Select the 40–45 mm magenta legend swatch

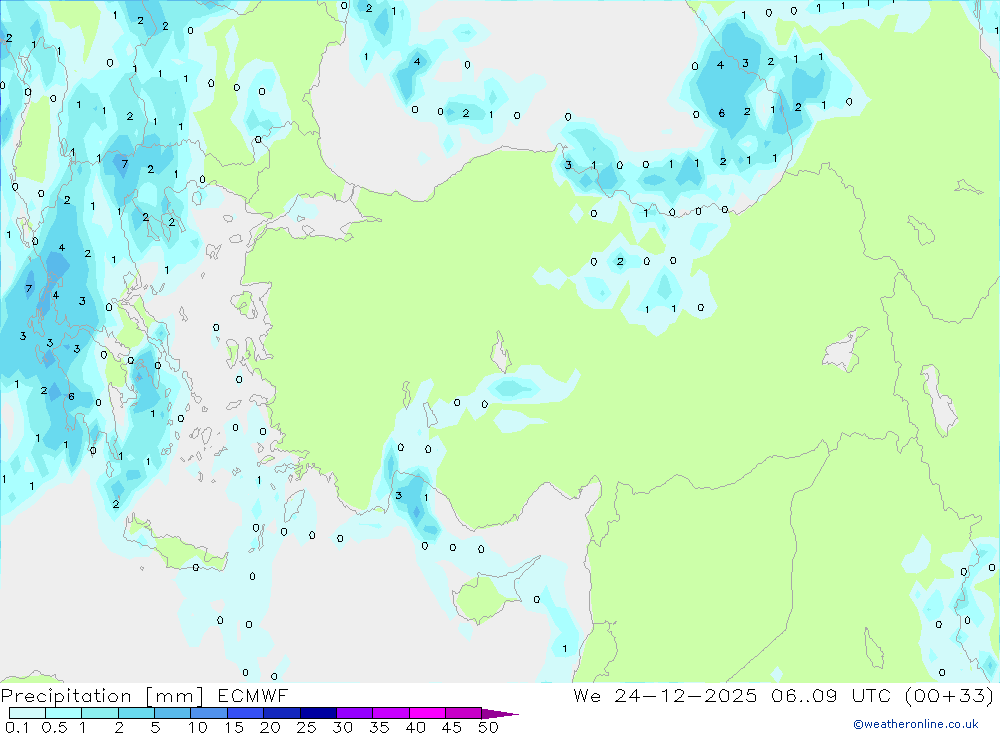click(427, 713)
